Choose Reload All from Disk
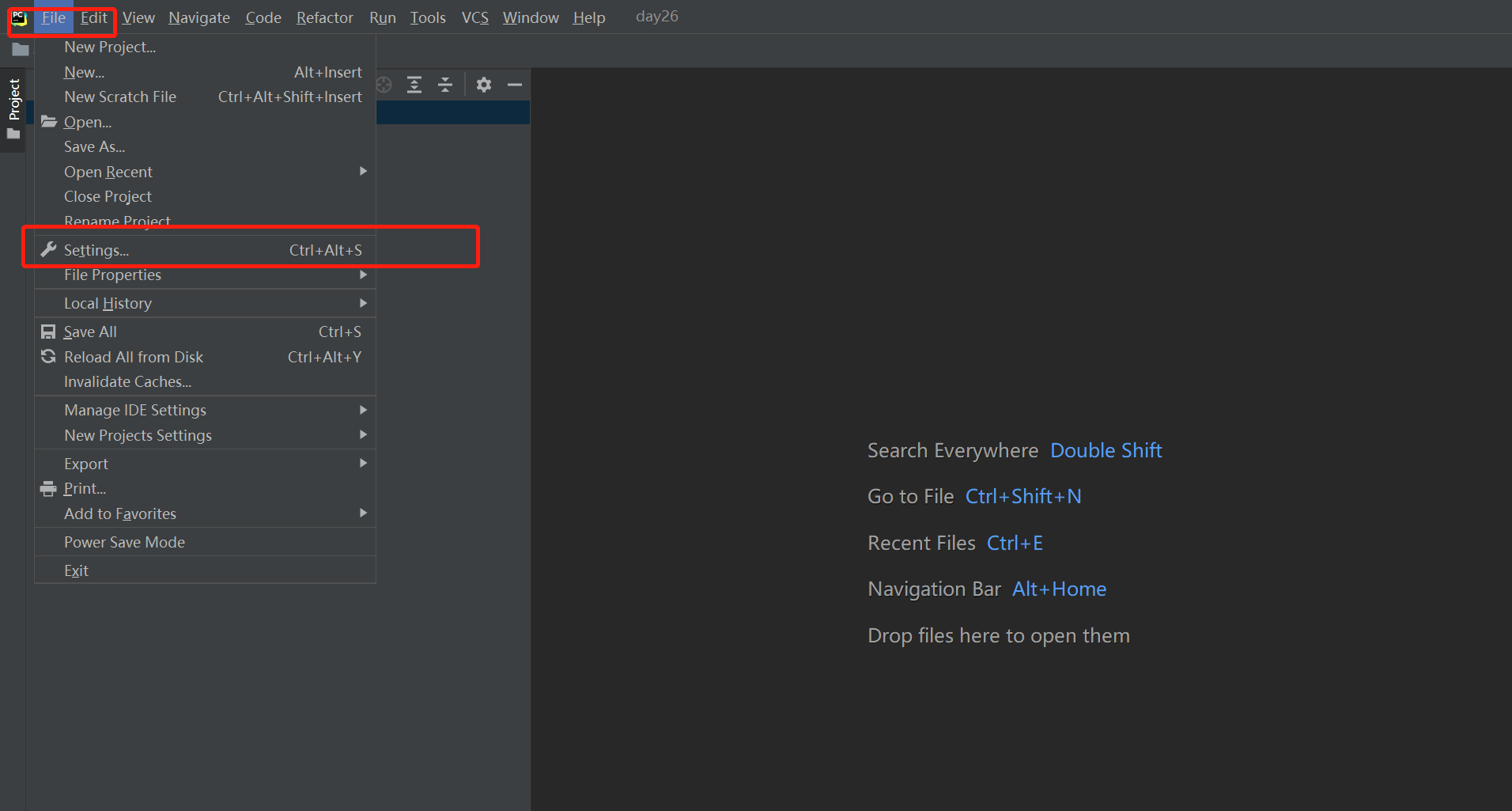Viewport: 1512px width, 811px height. tap(134, 357)
